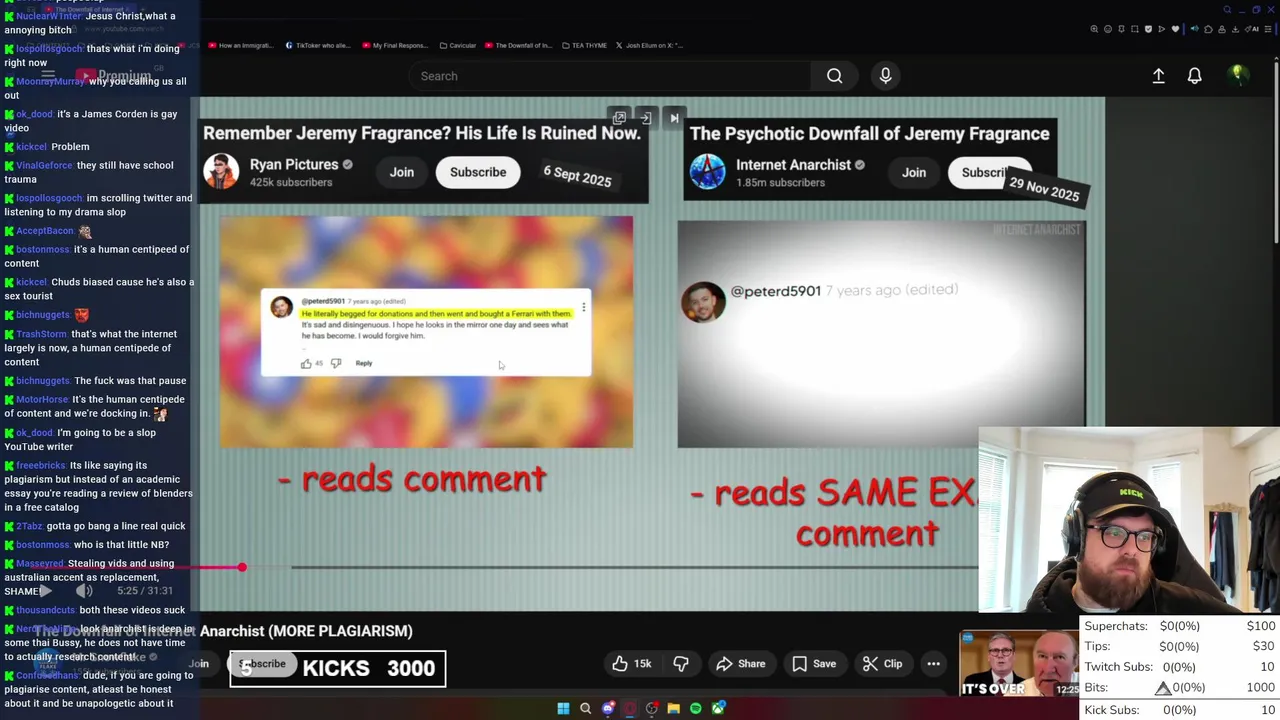
Task: Toggle the ad blocker shield icon
Action: tap(1148, 29)
